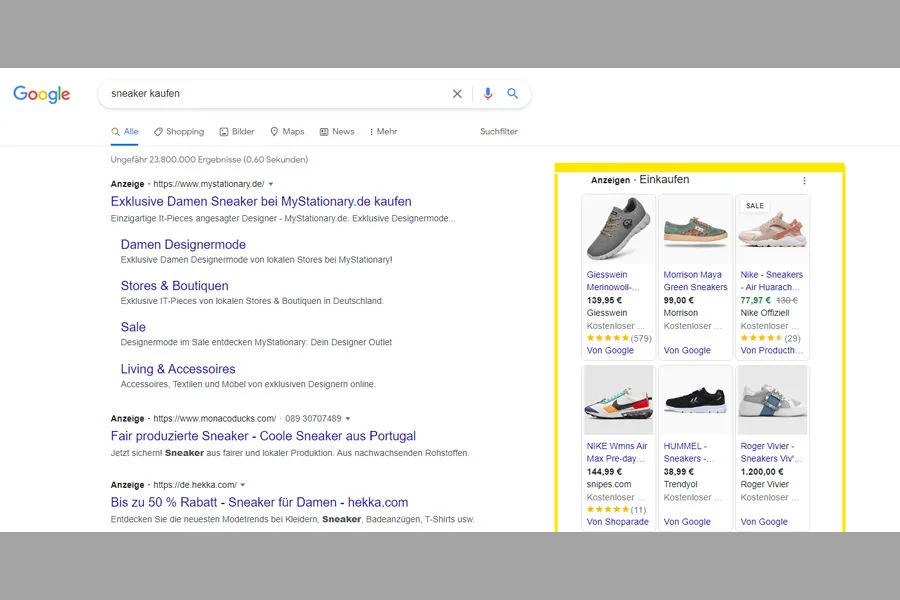Open 'Roger Vivier - Sneakers Viv'...' title
Viewport: 900px width, 600px height.
tap(771, 452)
